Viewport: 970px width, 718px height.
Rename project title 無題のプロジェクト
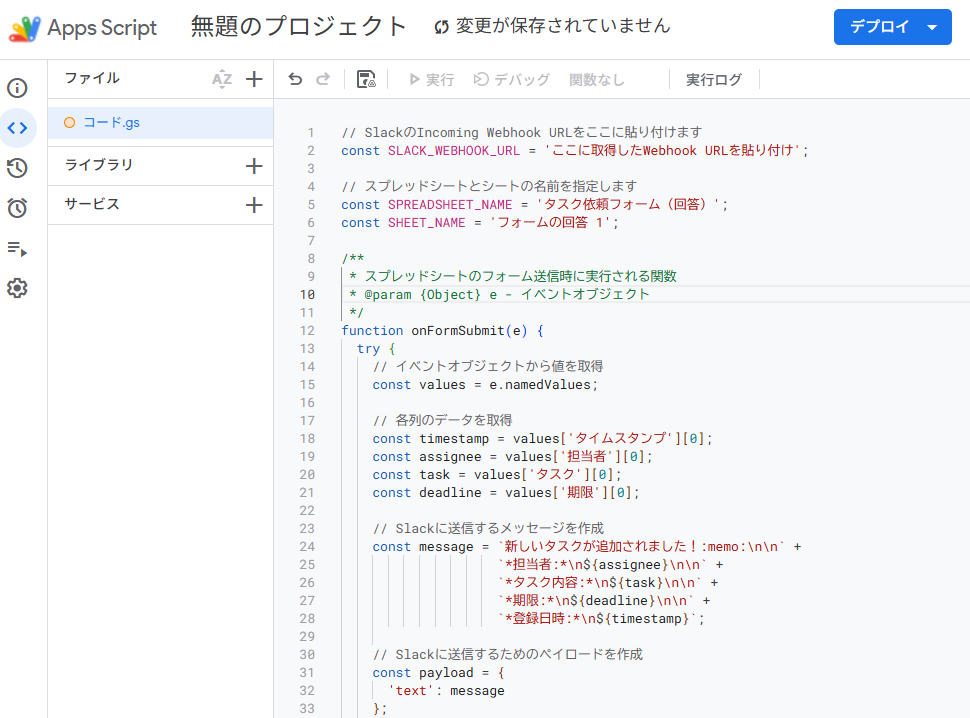[x=298, y=27]
